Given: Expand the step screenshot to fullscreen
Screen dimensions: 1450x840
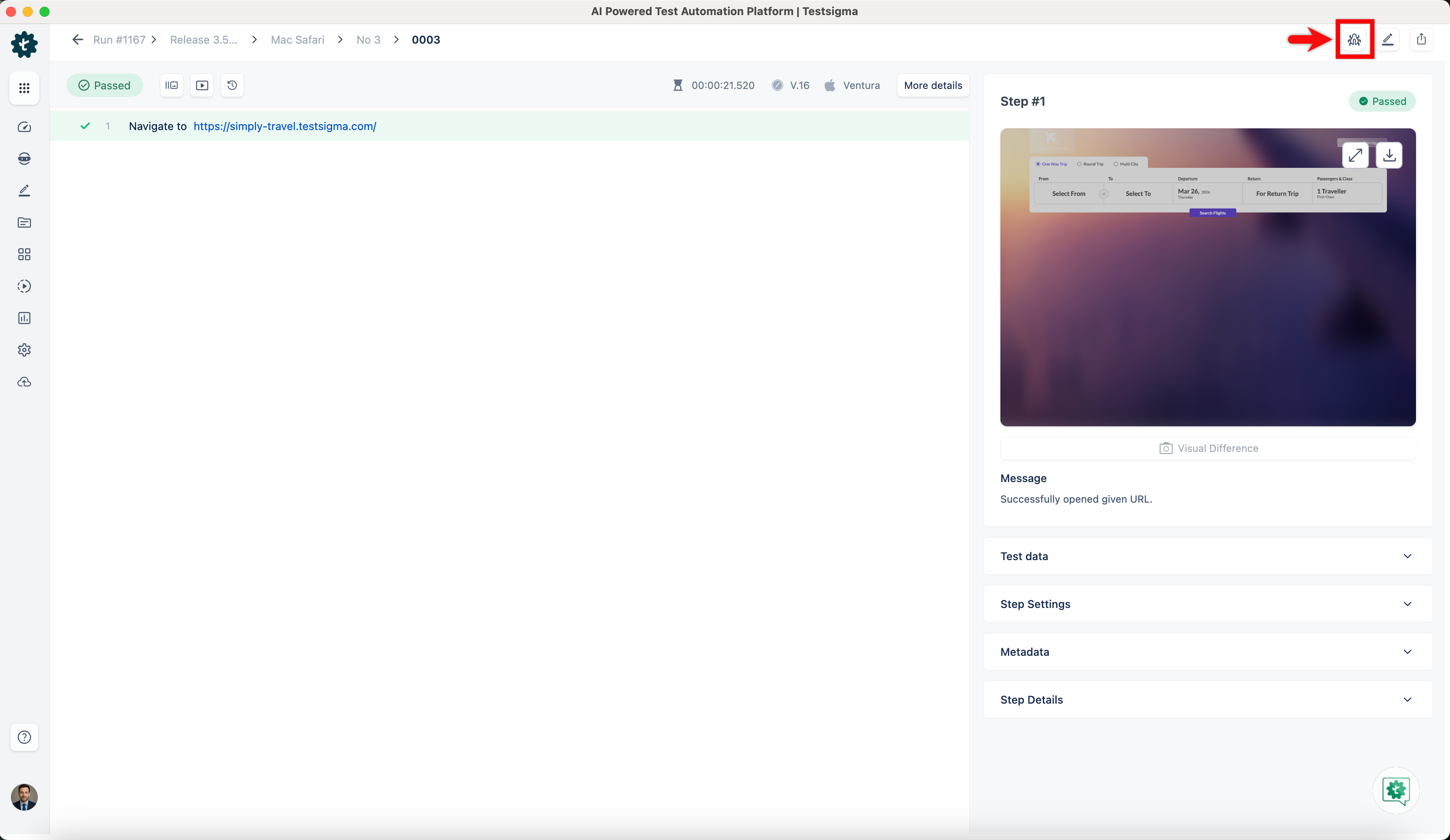Looking at the screenshot, I should click(1355, 155).
